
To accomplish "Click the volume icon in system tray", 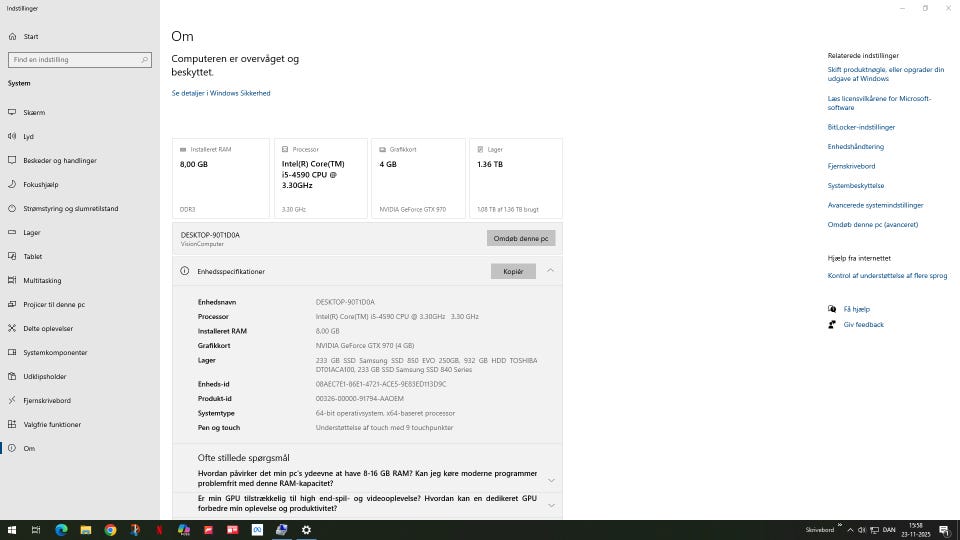I will click(861, 530).
